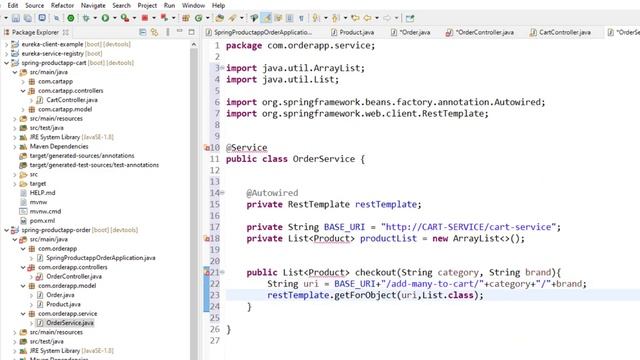Click Collapse All in Package Explorer
Screen dimensions: 640x360
142,32
